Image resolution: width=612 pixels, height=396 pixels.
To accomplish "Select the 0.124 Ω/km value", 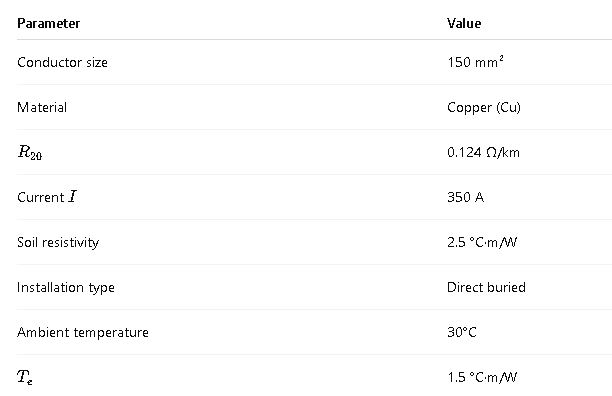I will click(x=484, y=152).
